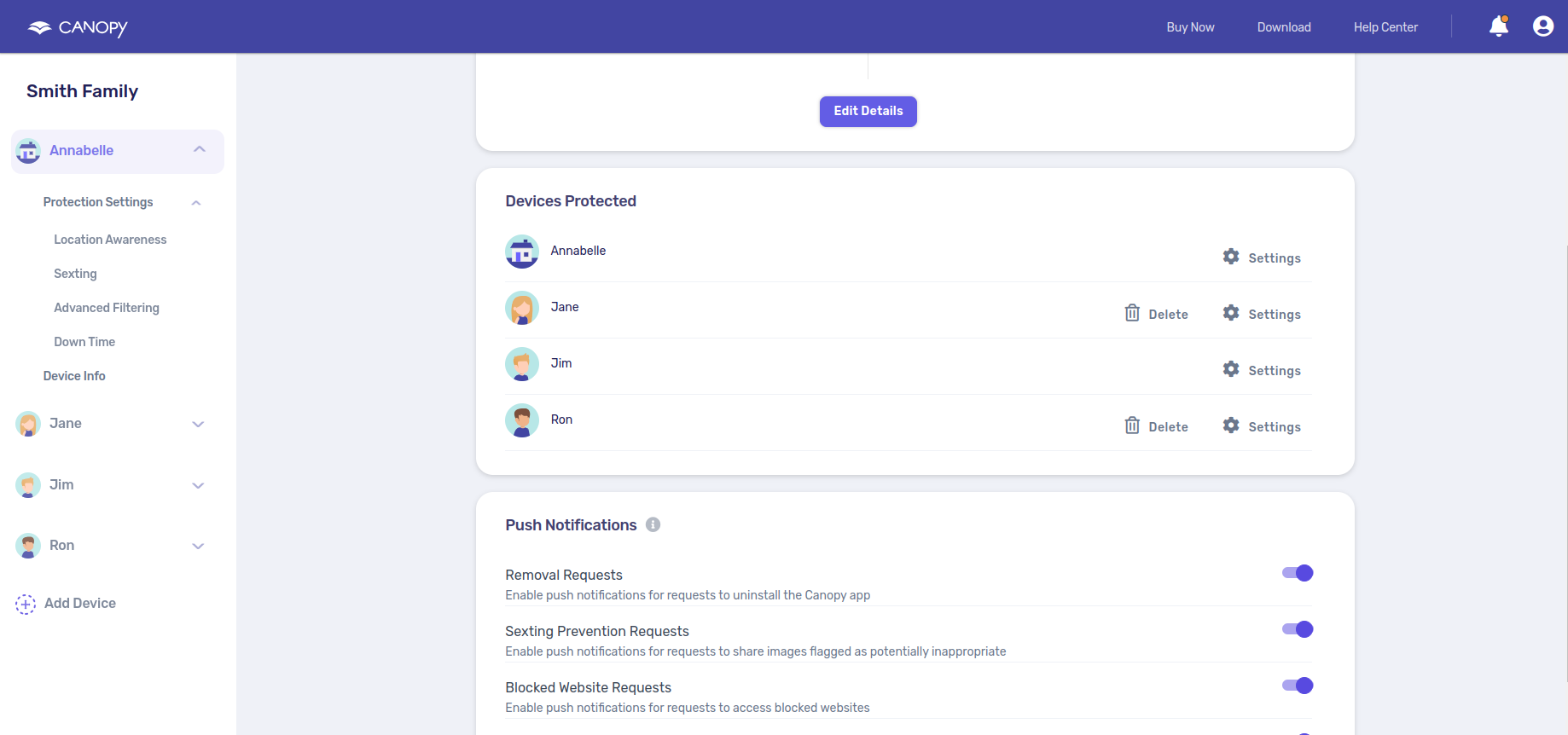1568x735 pixels.
Task: Open Location Awareness settings
Action: pyautogui.click(x=110, y=240)
